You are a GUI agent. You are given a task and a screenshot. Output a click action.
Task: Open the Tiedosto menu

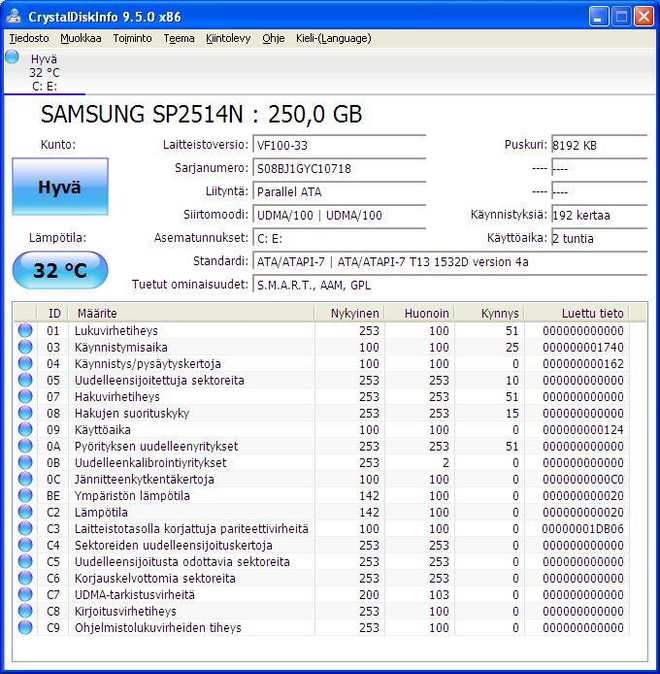point(29,38)
